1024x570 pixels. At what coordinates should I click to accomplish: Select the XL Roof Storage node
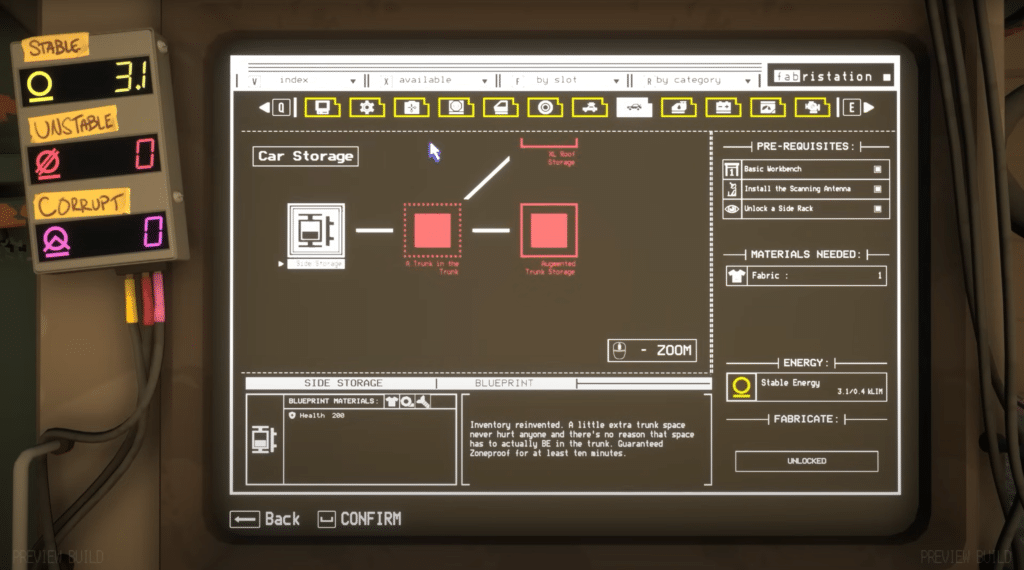[549, 144]
